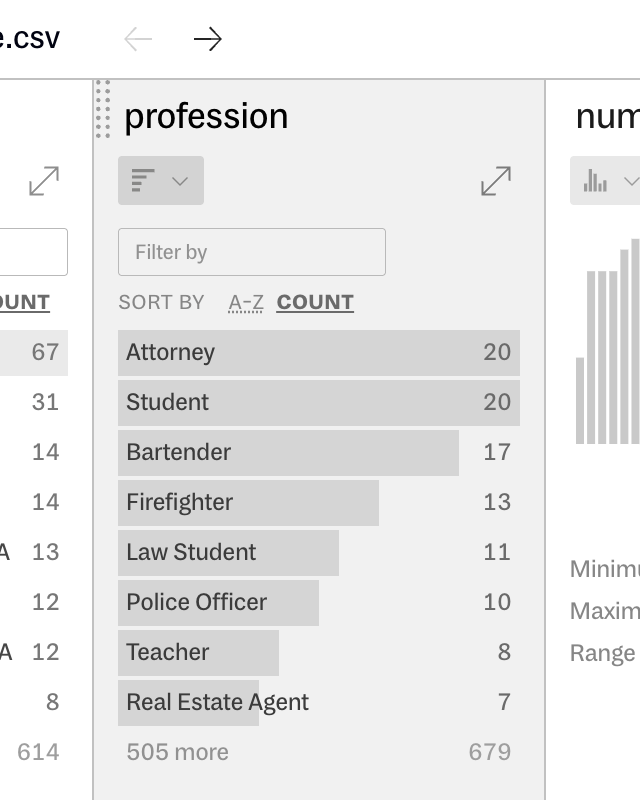Select the Student profession bar
This screenshot has height=800, width=640.
coord(318,402)
